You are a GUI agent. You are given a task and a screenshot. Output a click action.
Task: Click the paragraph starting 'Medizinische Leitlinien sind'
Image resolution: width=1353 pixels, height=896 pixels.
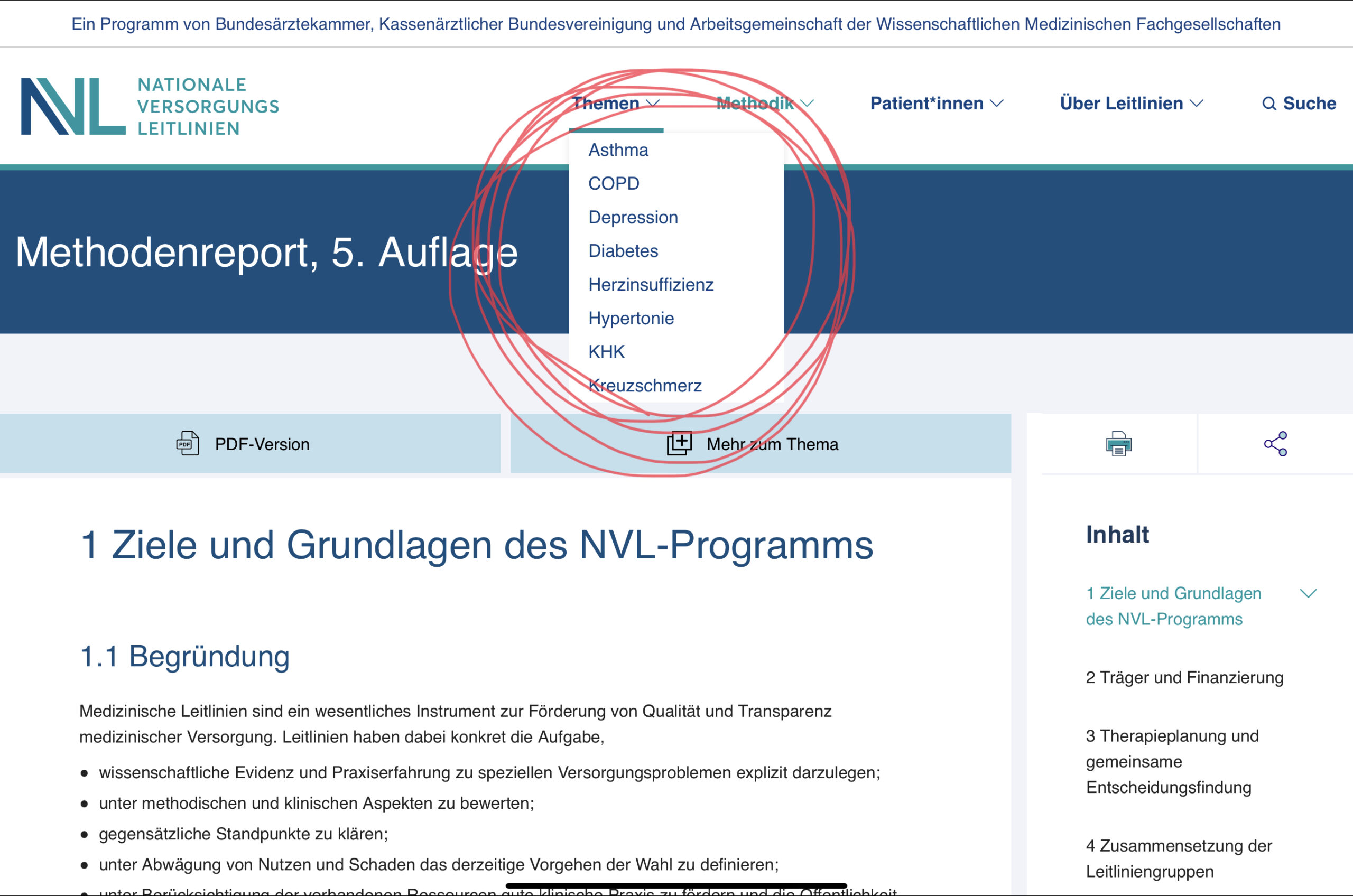456,724
